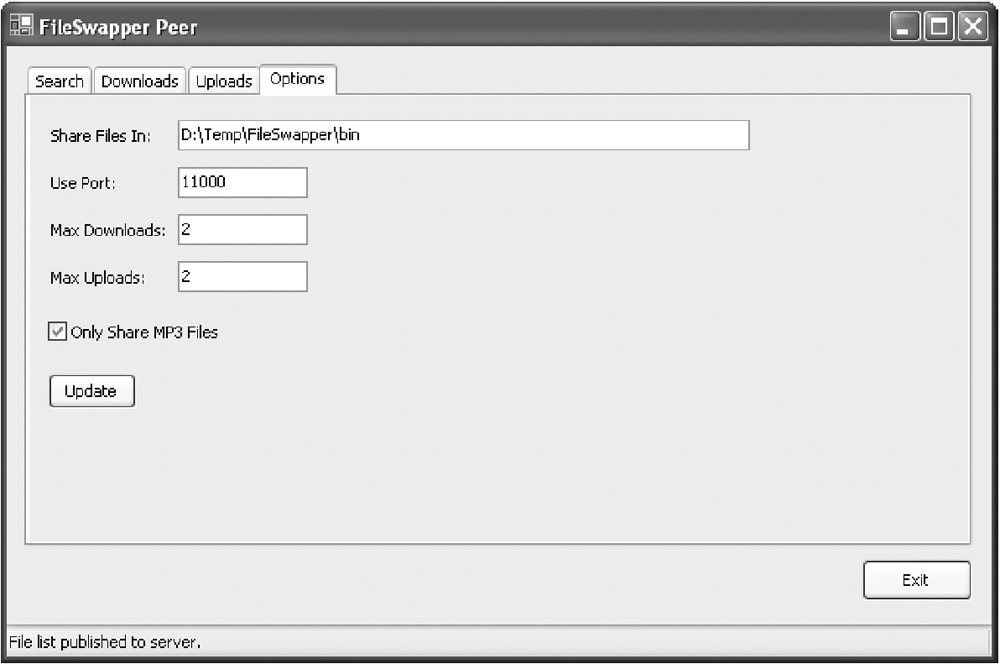Select the Options tab
The height and width of the screenshot is (664, 1000).
pos(298,79)
